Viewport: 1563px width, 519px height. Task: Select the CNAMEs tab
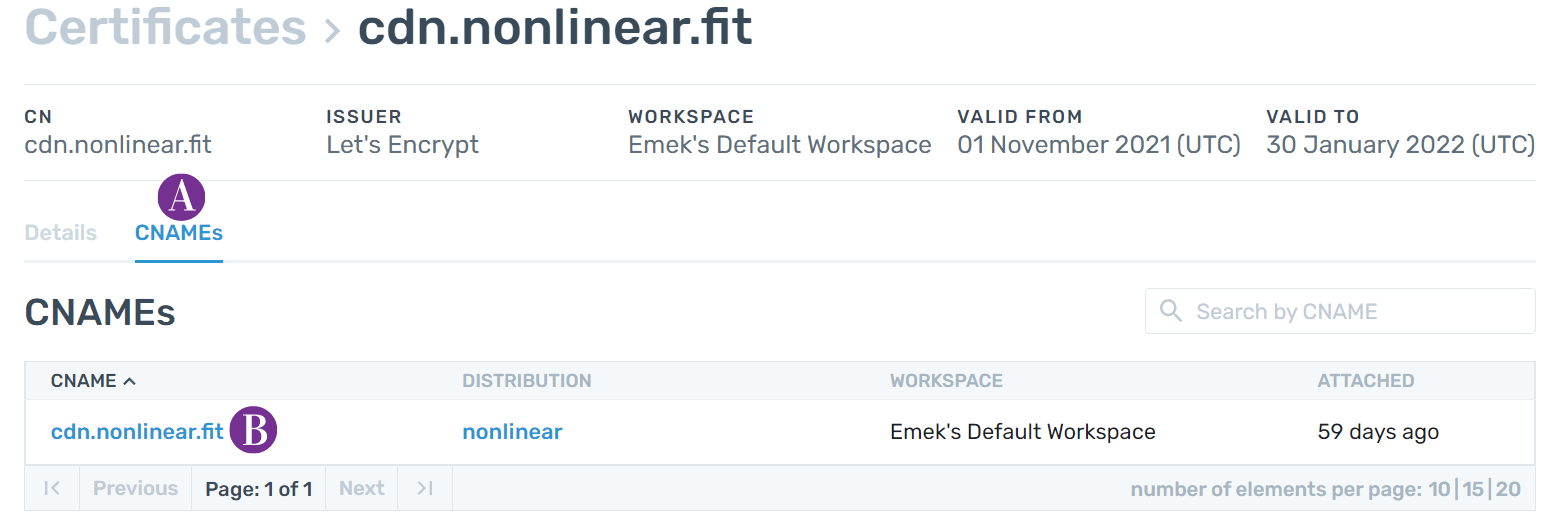click(x=179, y=233)
